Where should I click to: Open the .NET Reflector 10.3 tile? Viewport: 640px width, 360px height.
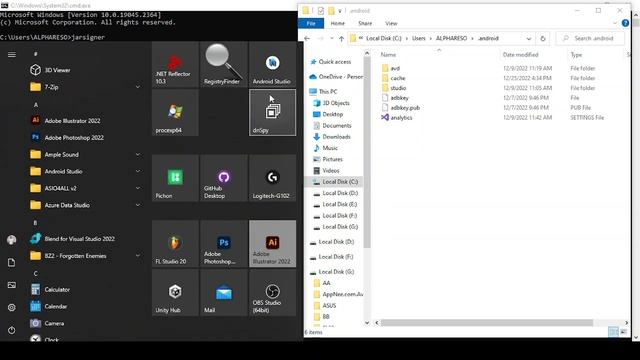[x=175, y=64]
